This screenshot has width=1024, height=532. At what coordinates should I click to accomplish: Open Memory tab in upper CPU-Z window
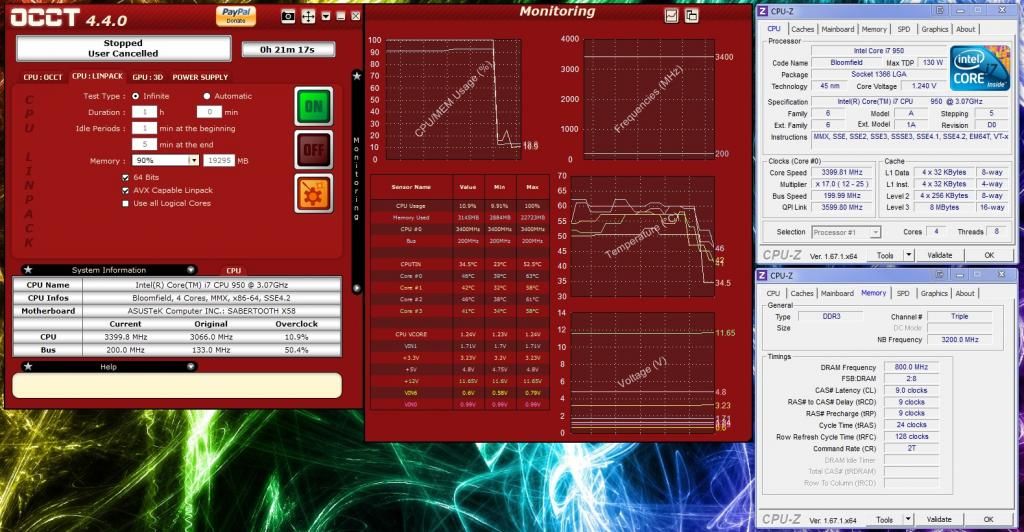(874, 29)
